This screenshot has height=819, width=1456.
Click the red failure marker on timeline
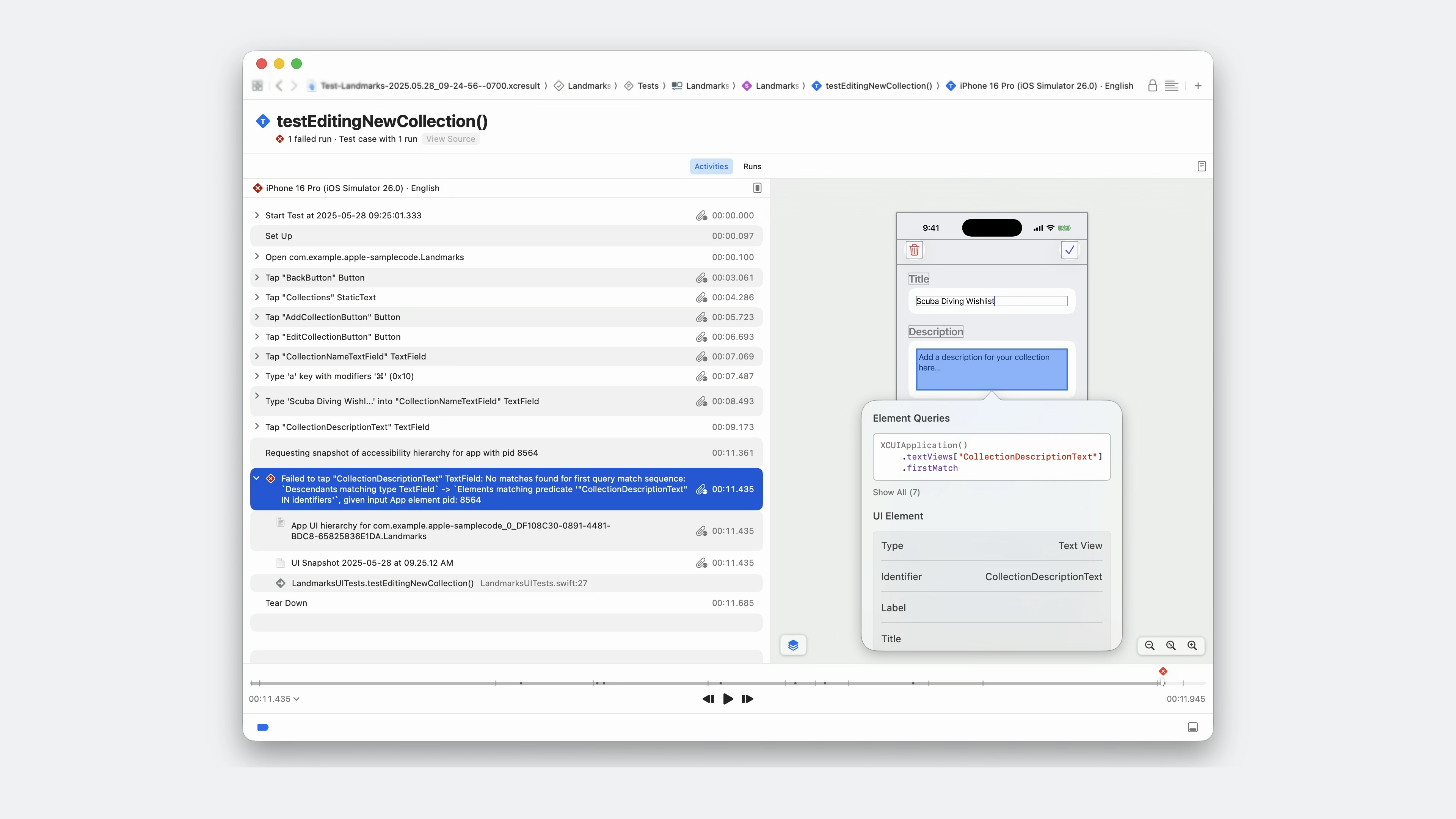(1163, 672)
